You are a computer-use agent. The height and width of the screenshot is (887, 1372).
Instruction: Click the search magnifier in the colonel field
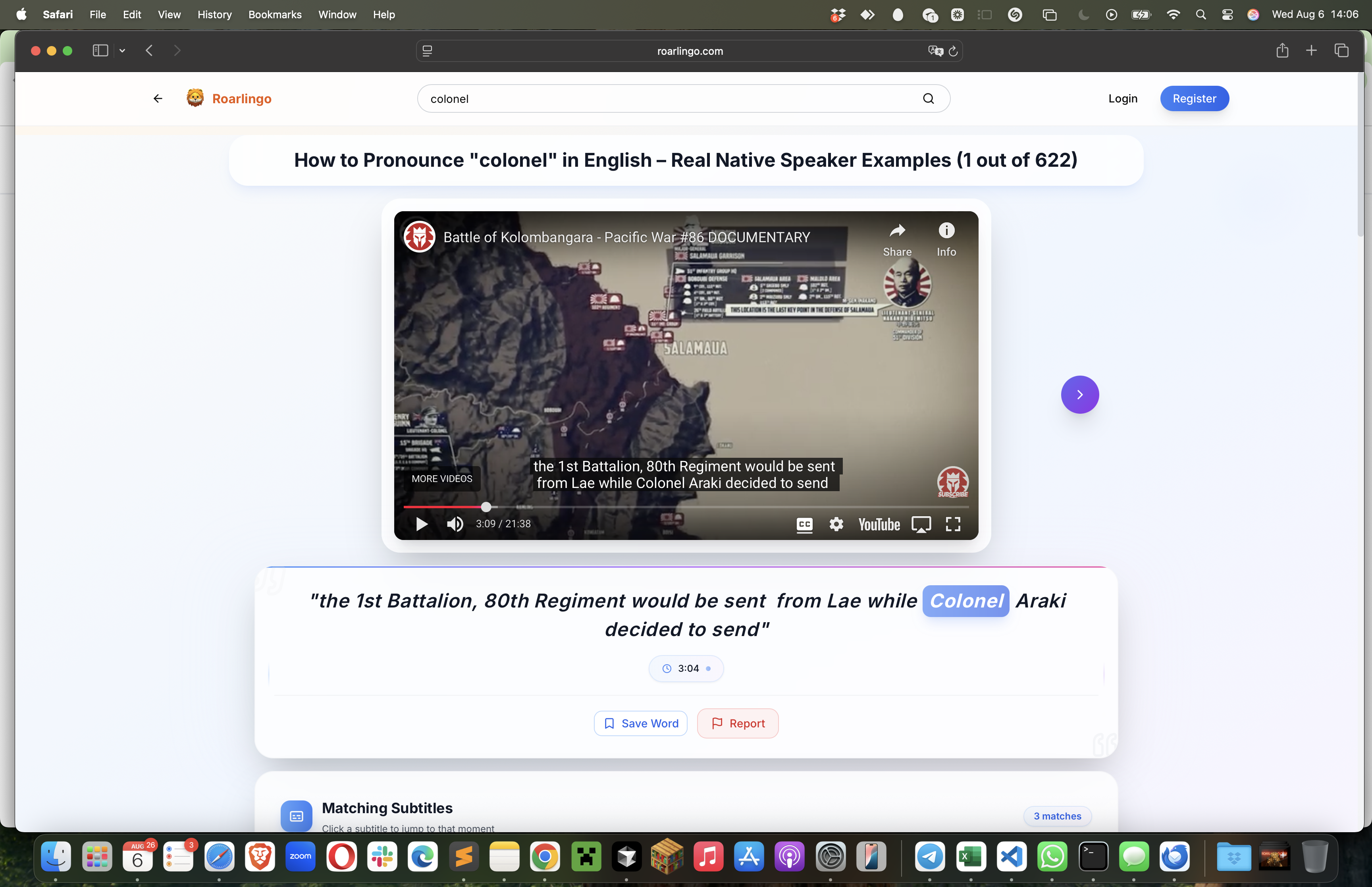coord(928,98)
